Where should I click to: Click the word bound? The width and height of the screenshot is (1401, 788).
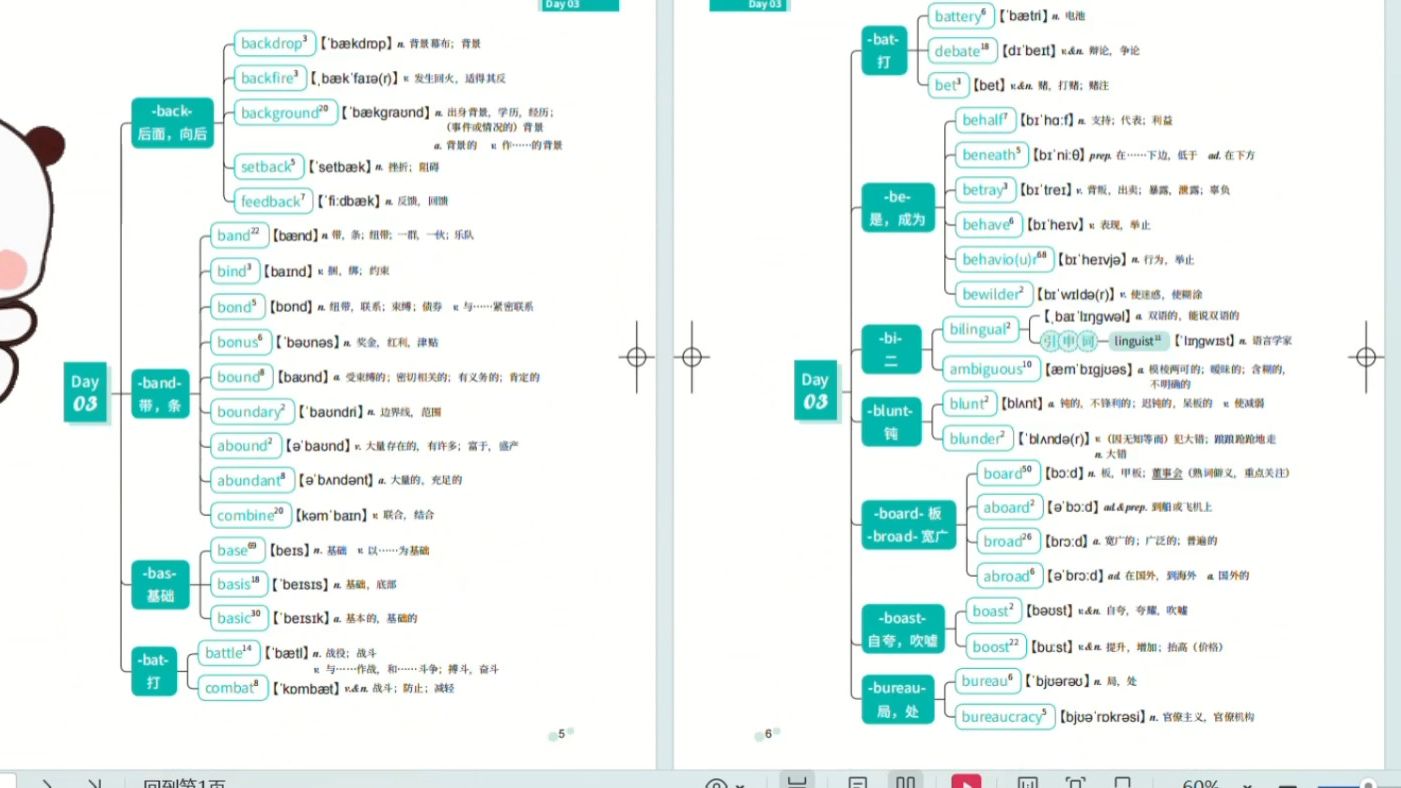(x=241, y=377)
